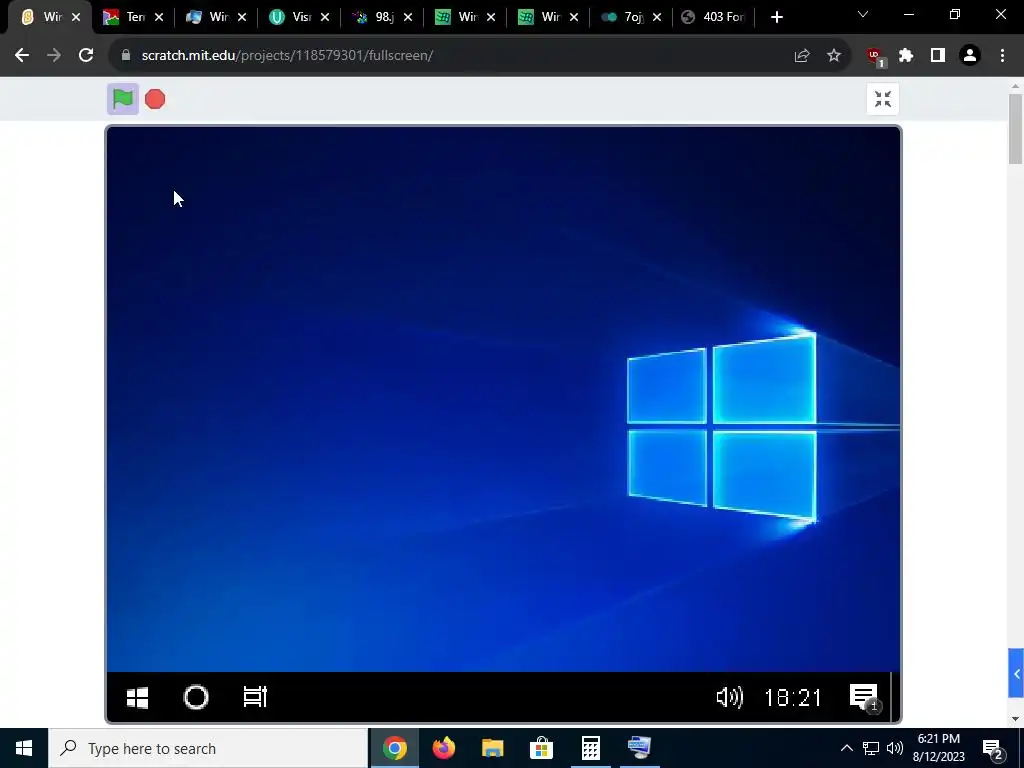Stop the project with red stop button

point(155,99)
